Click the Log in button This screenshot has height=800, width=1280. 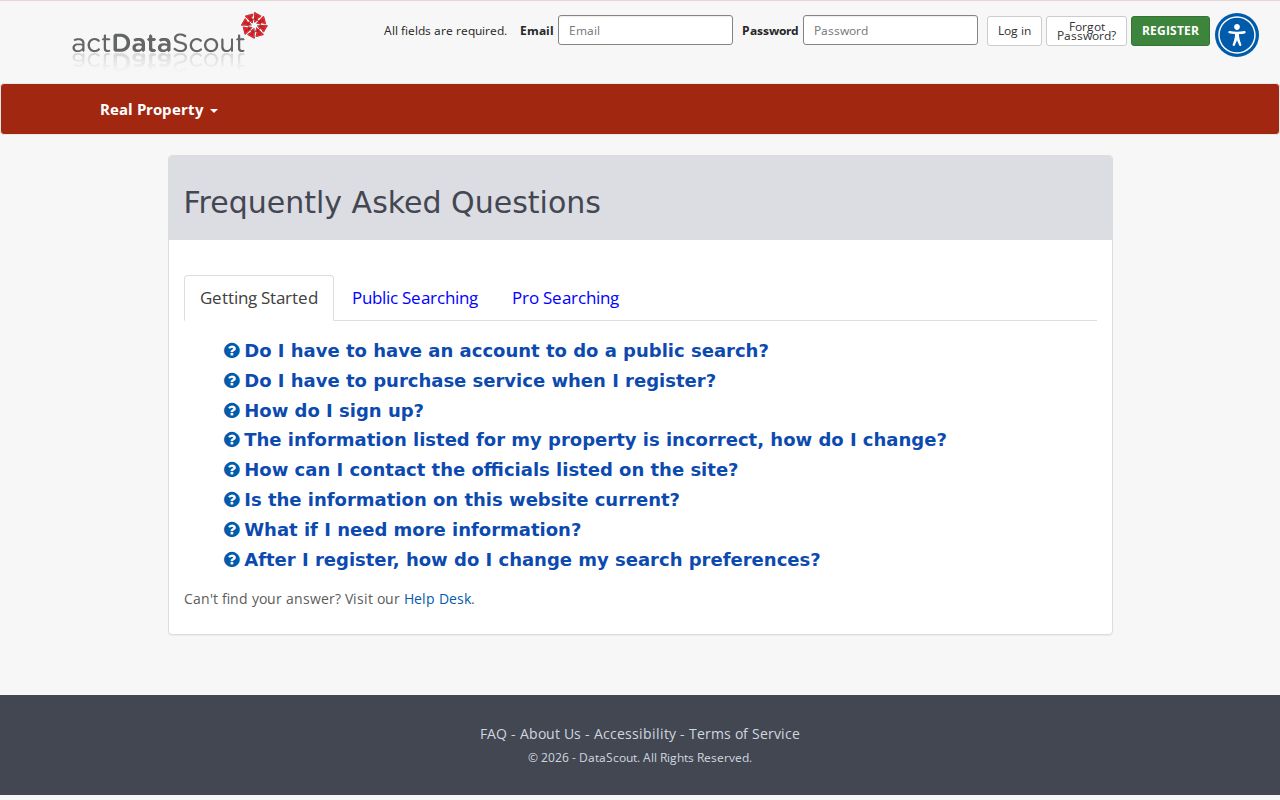tap(1014, 31)
